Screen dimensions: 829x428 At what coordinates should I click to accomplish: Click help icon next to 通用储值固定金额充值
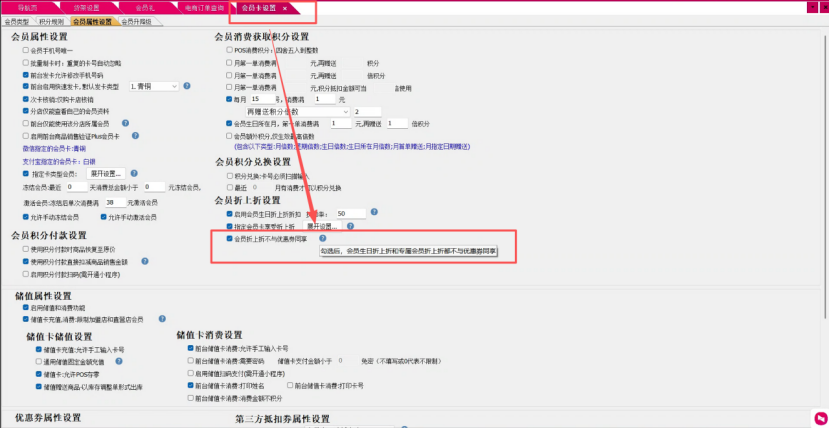pos(119,362)
